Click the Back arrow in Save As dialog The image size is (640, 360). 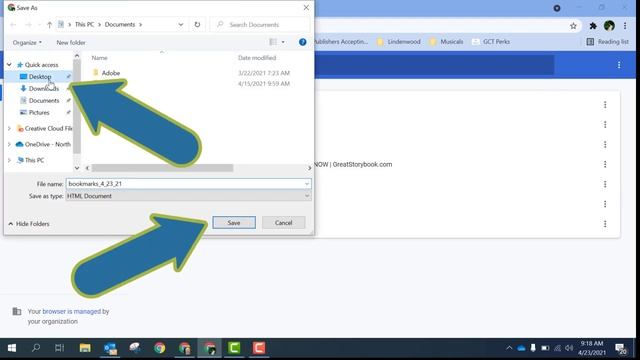tap(13, 25)
